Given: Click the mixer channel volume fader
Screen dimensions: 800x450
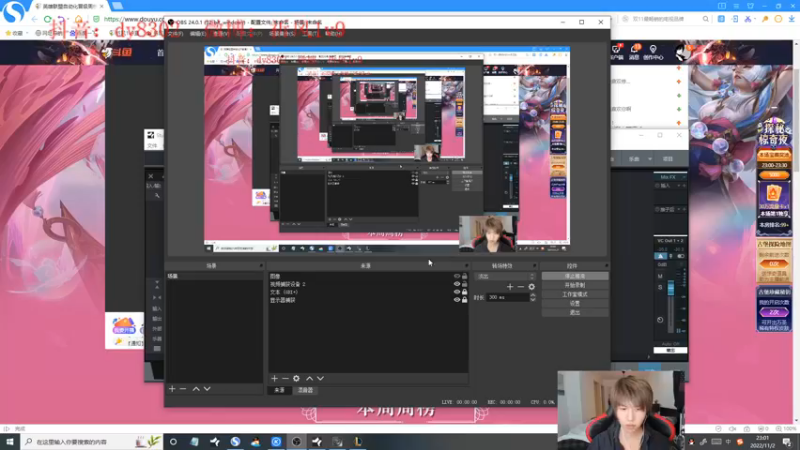Looking at the screenshot, I should point(671,289).
